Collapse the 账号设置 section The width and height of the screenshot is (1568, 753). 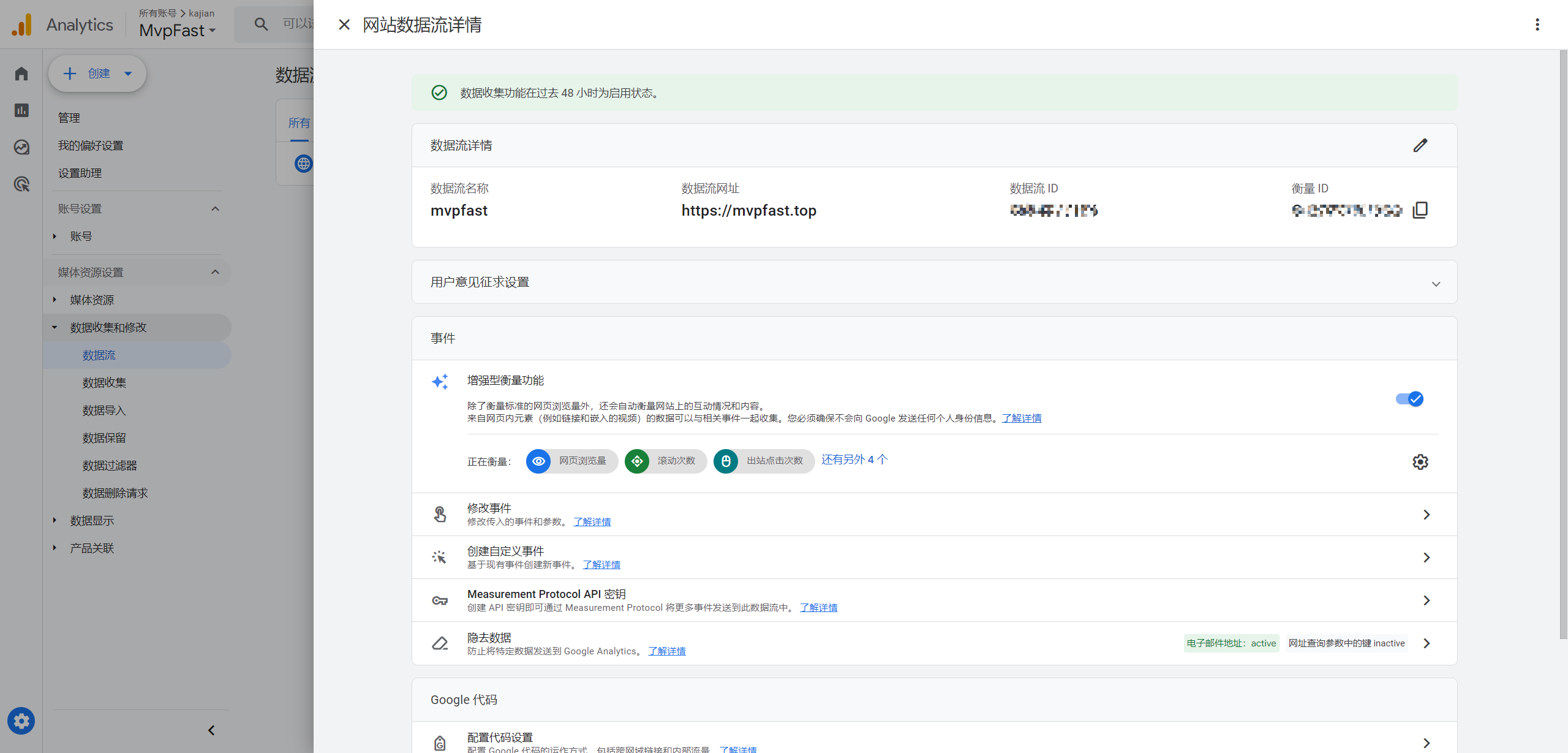[x=215, y=208]
